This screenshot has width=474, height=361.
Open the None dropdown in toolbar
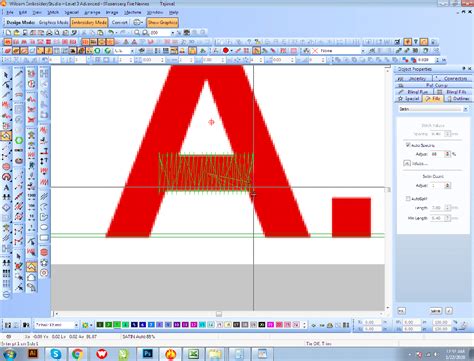(x=363, y=51)
